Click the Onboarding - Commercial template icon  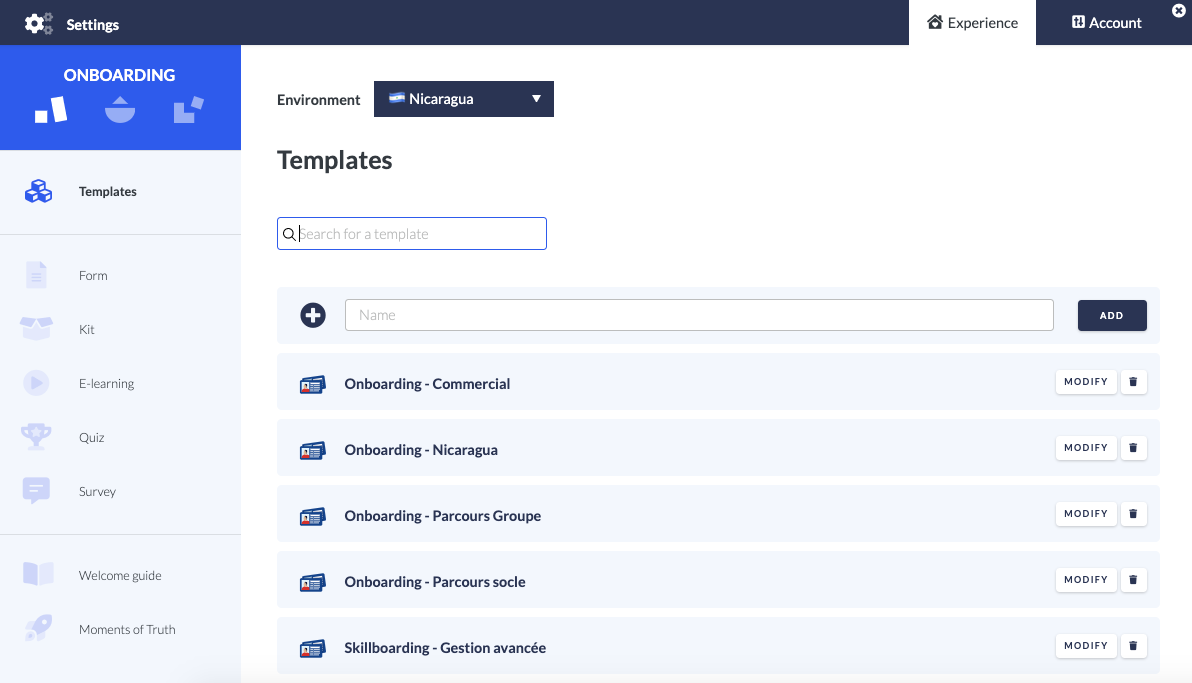(x=312, y=385)
